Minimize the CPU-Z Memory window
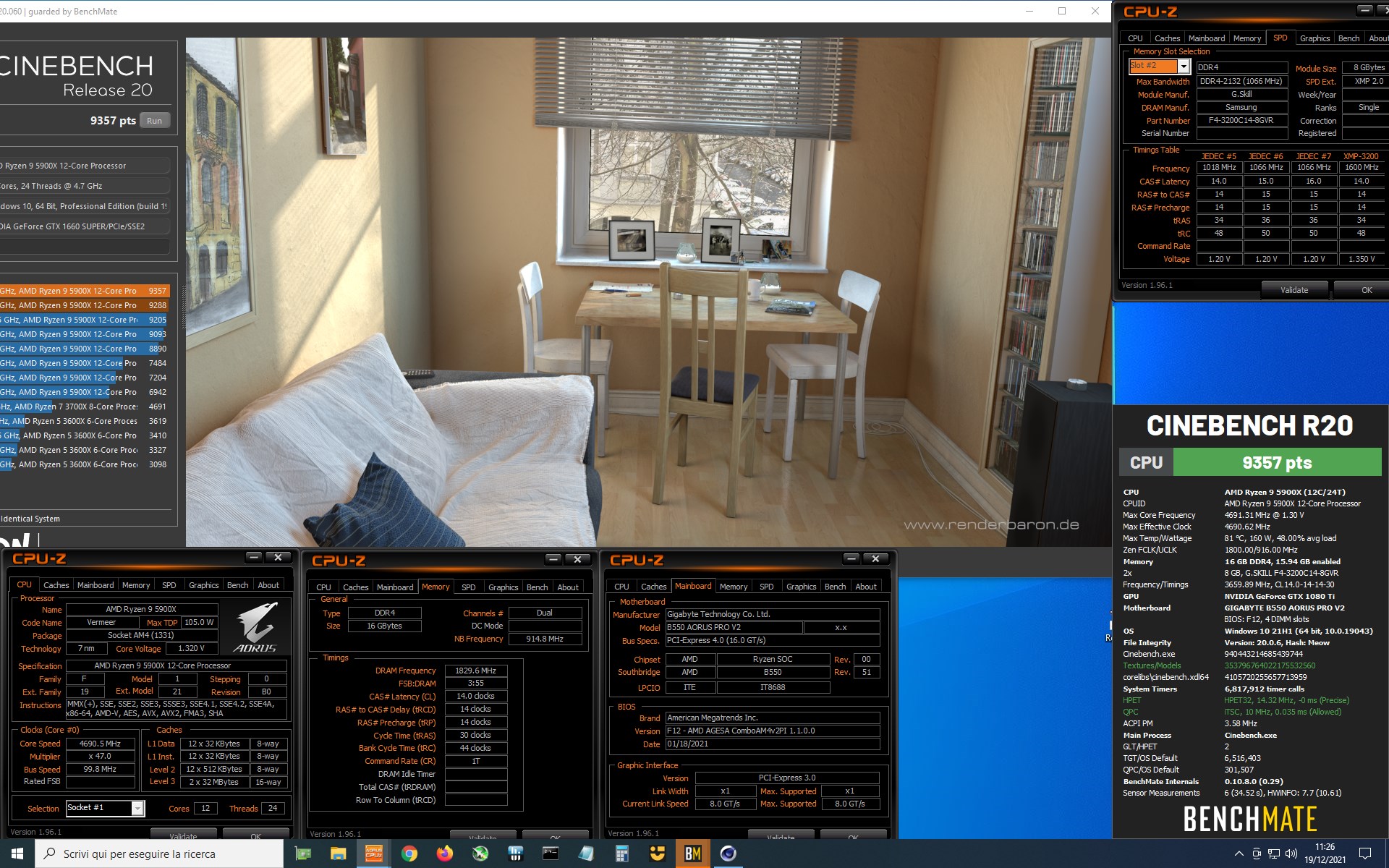This screenshot has width=1389, height=868. [553, 559]
